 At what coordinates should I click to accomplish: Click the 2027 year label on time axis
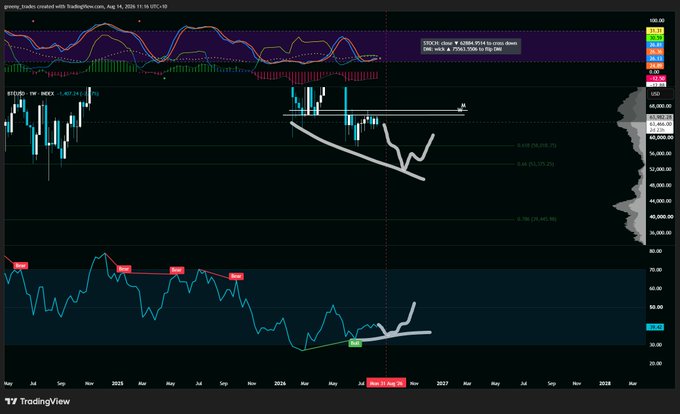pos(442,383)
